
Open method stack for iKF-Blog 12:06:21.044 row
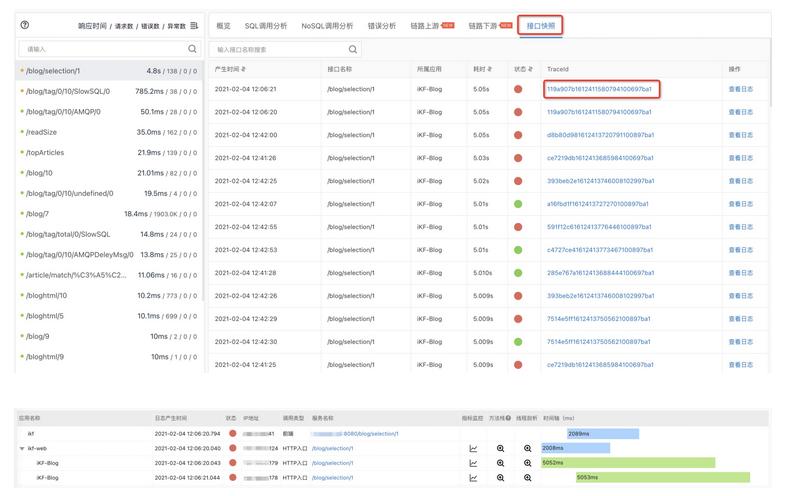(500, 478)
